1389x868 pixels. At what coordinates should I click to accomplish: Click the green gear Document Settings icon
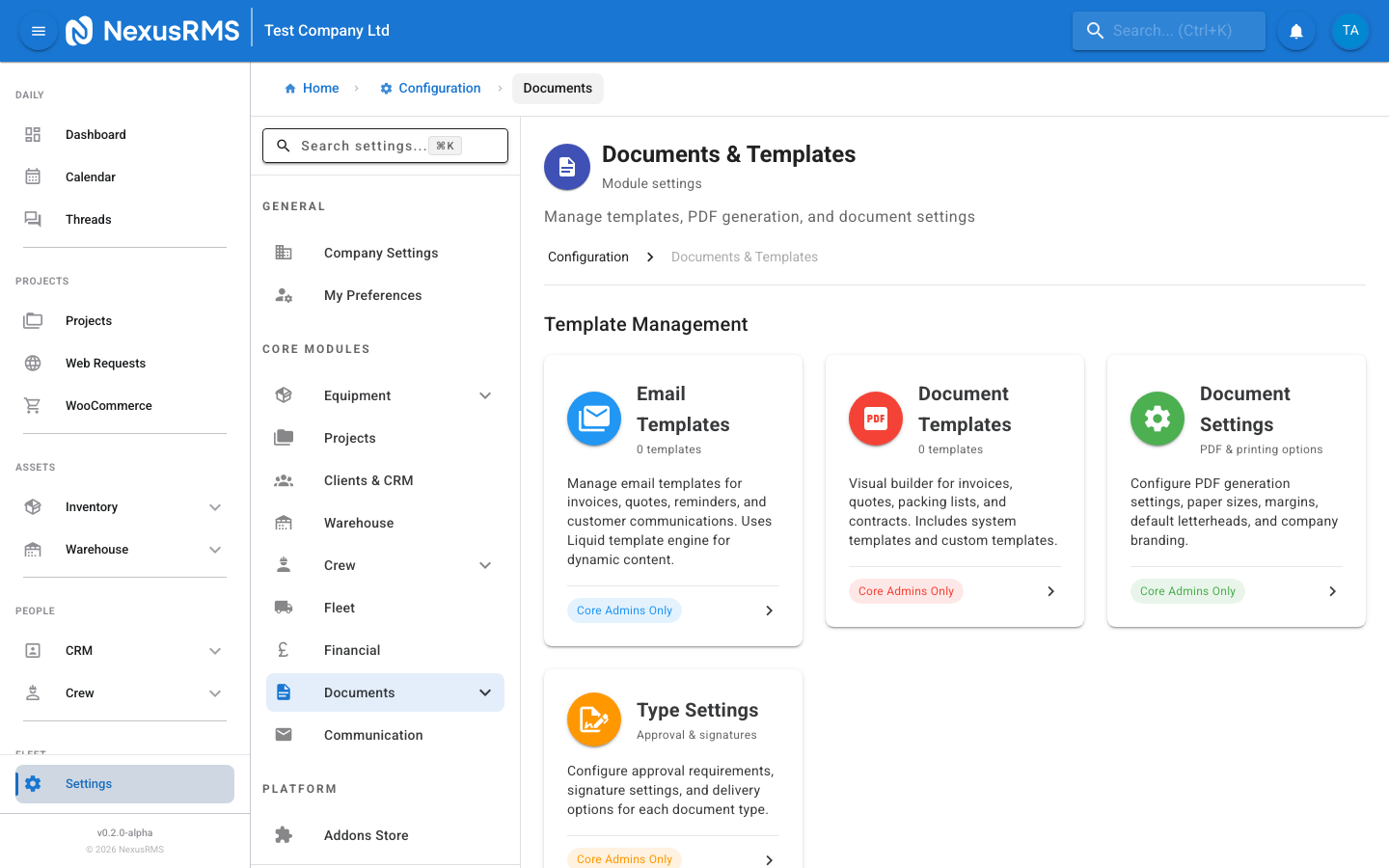pos(1157,419)
